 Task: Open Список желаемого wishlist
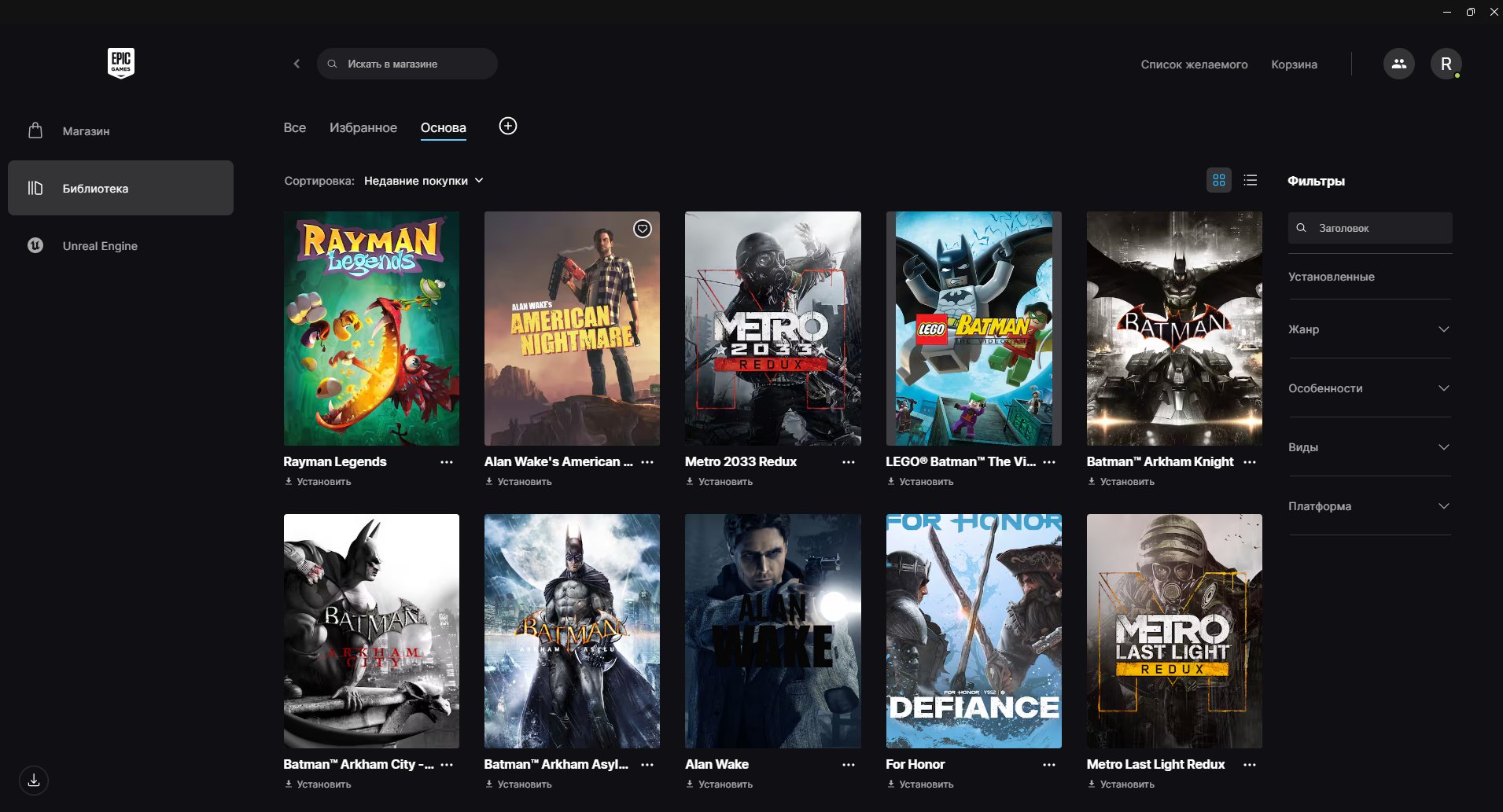pos(1194,64)
